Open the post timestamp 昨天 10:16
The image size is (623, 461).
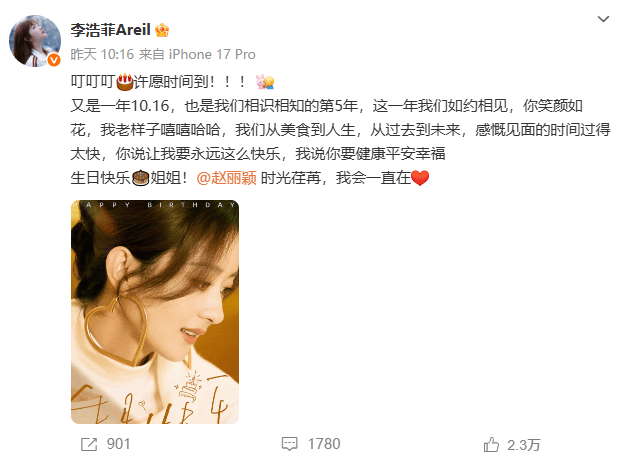click(x=102, y=54)
